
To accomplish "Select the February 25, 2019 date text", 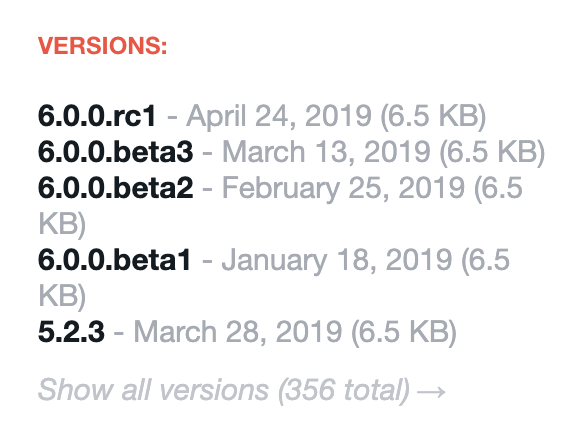I will click(x=343, y=187).
